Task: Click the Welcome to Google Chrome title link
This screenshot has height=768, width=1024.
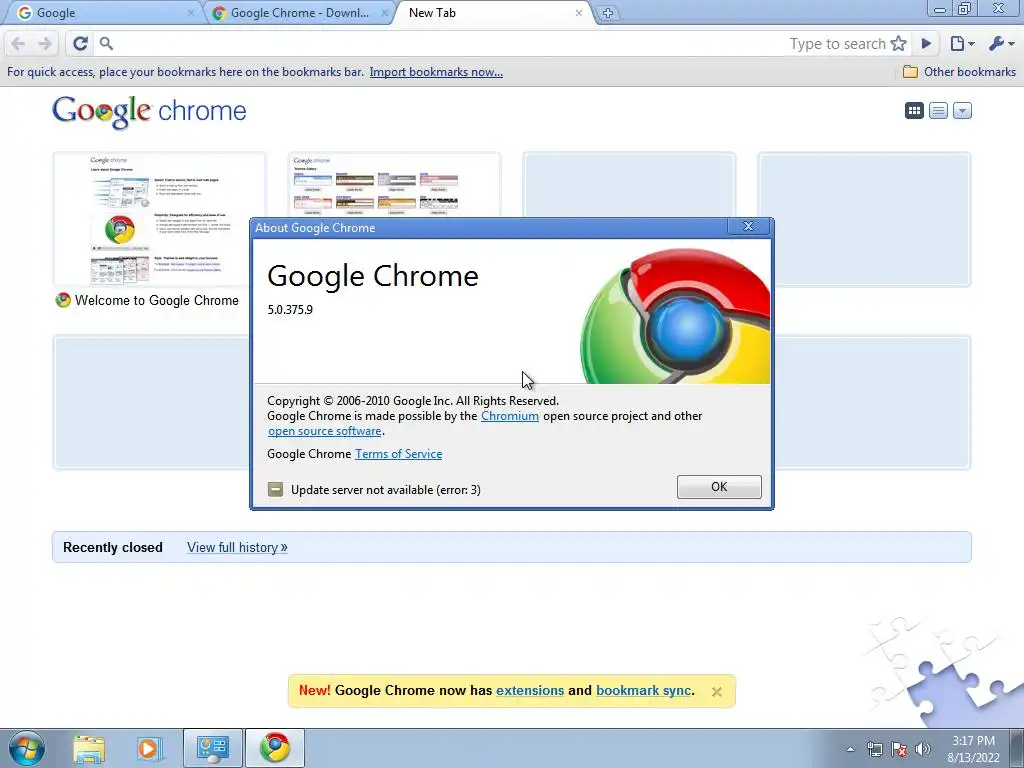Action: 157,300
